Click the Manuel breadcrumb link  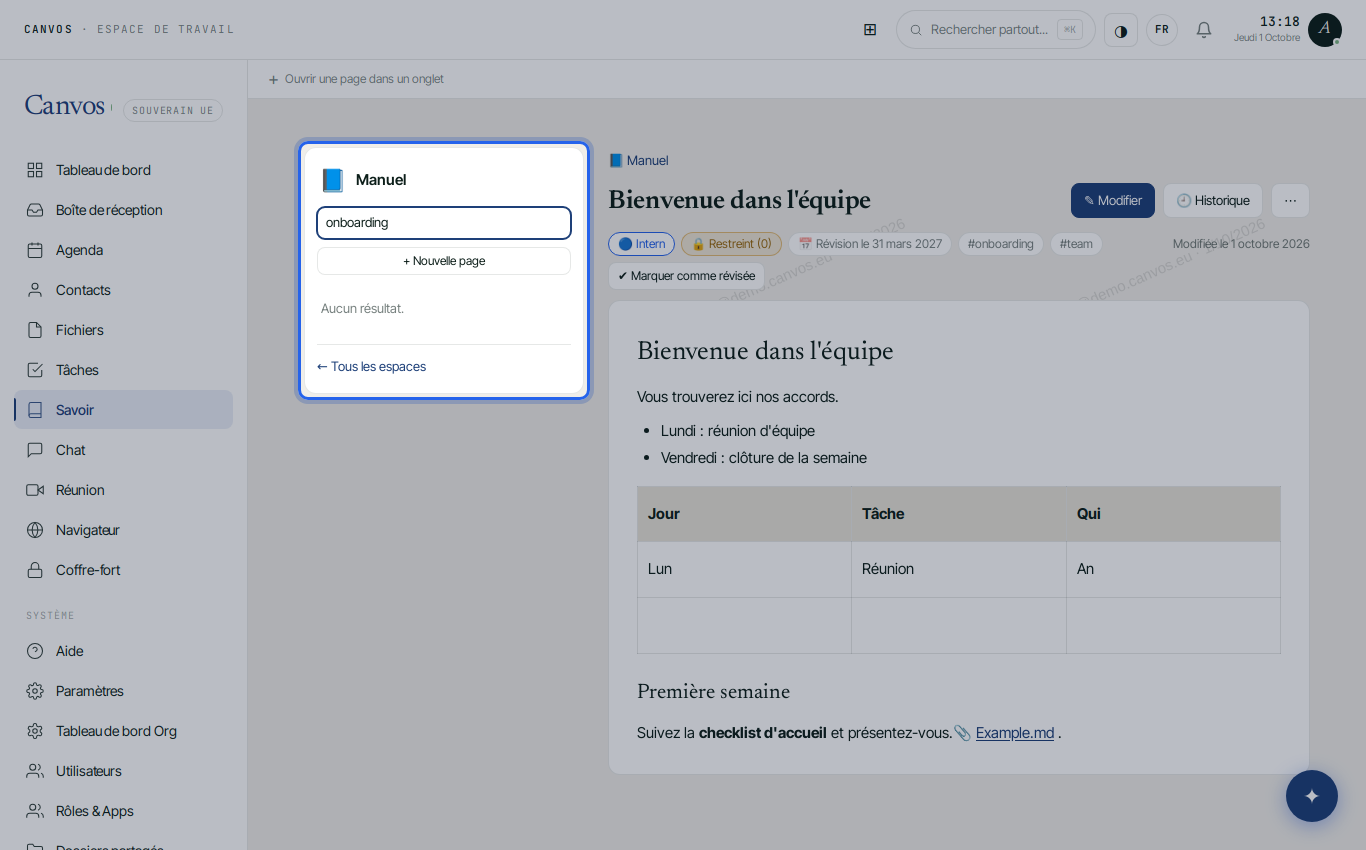click(x=638, y=160)
